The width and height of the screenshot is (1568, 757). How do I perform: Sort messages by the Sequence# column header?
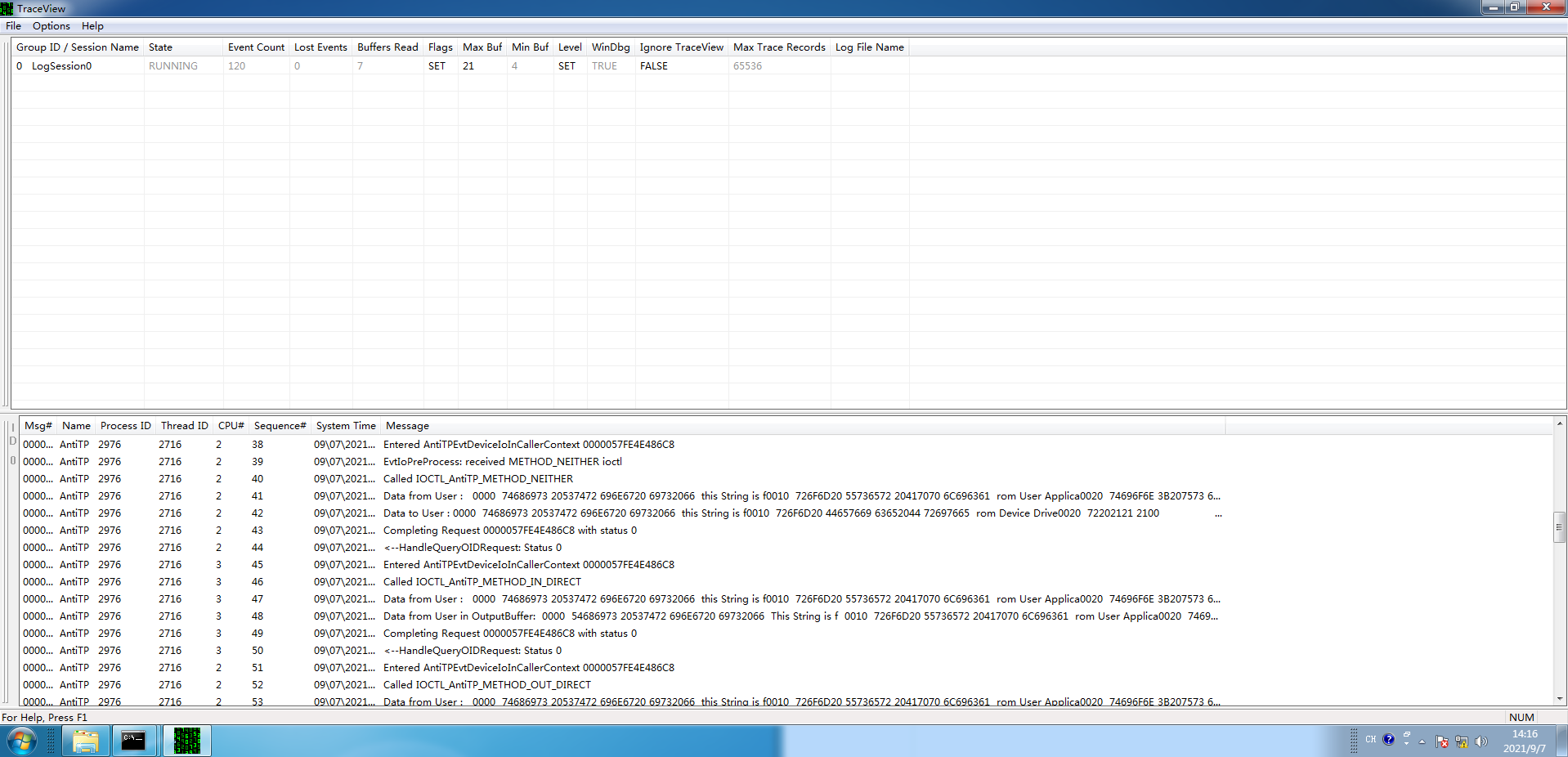280,425
